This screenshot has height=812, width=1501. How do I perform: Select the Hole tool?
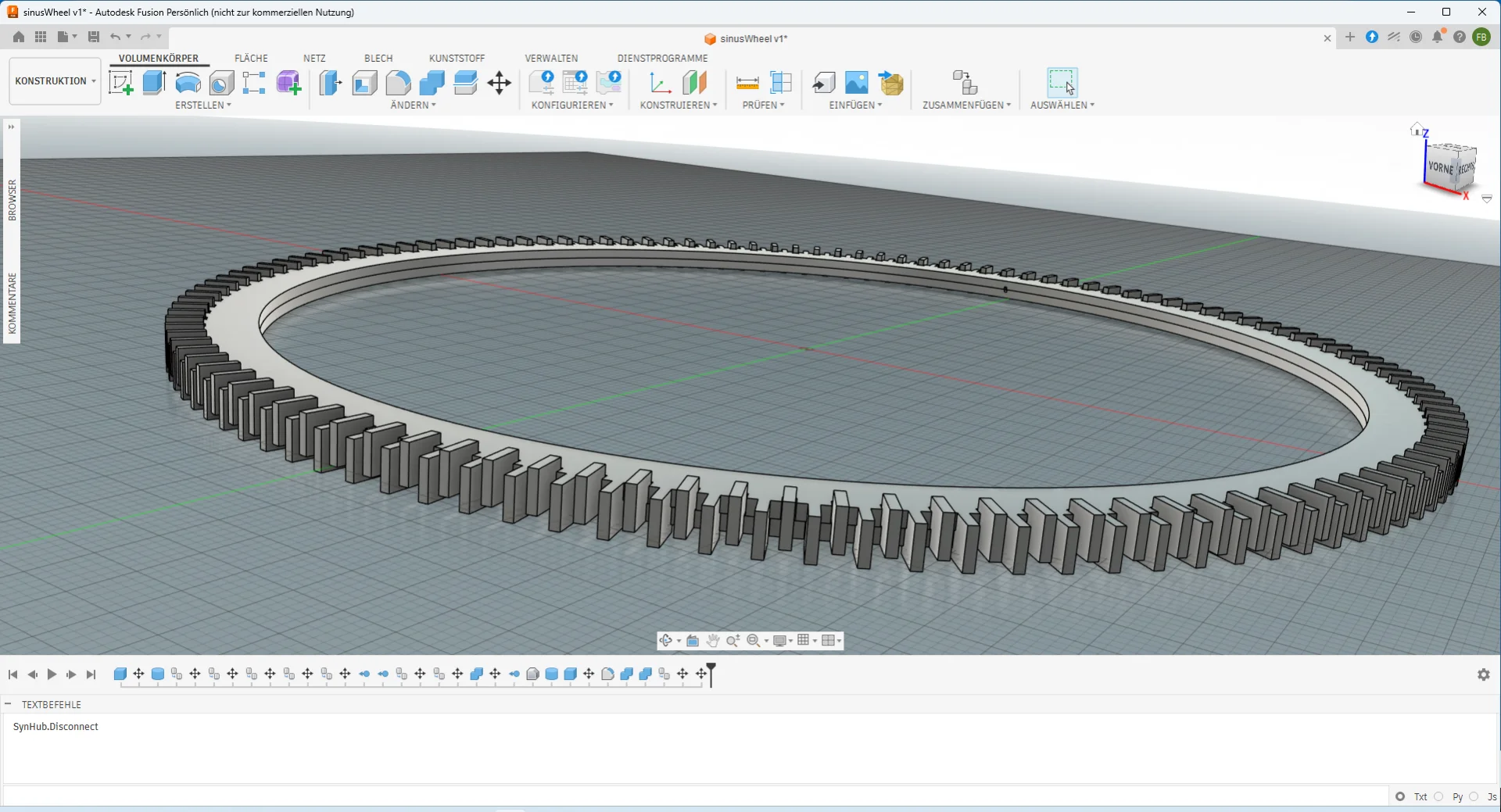221,83
